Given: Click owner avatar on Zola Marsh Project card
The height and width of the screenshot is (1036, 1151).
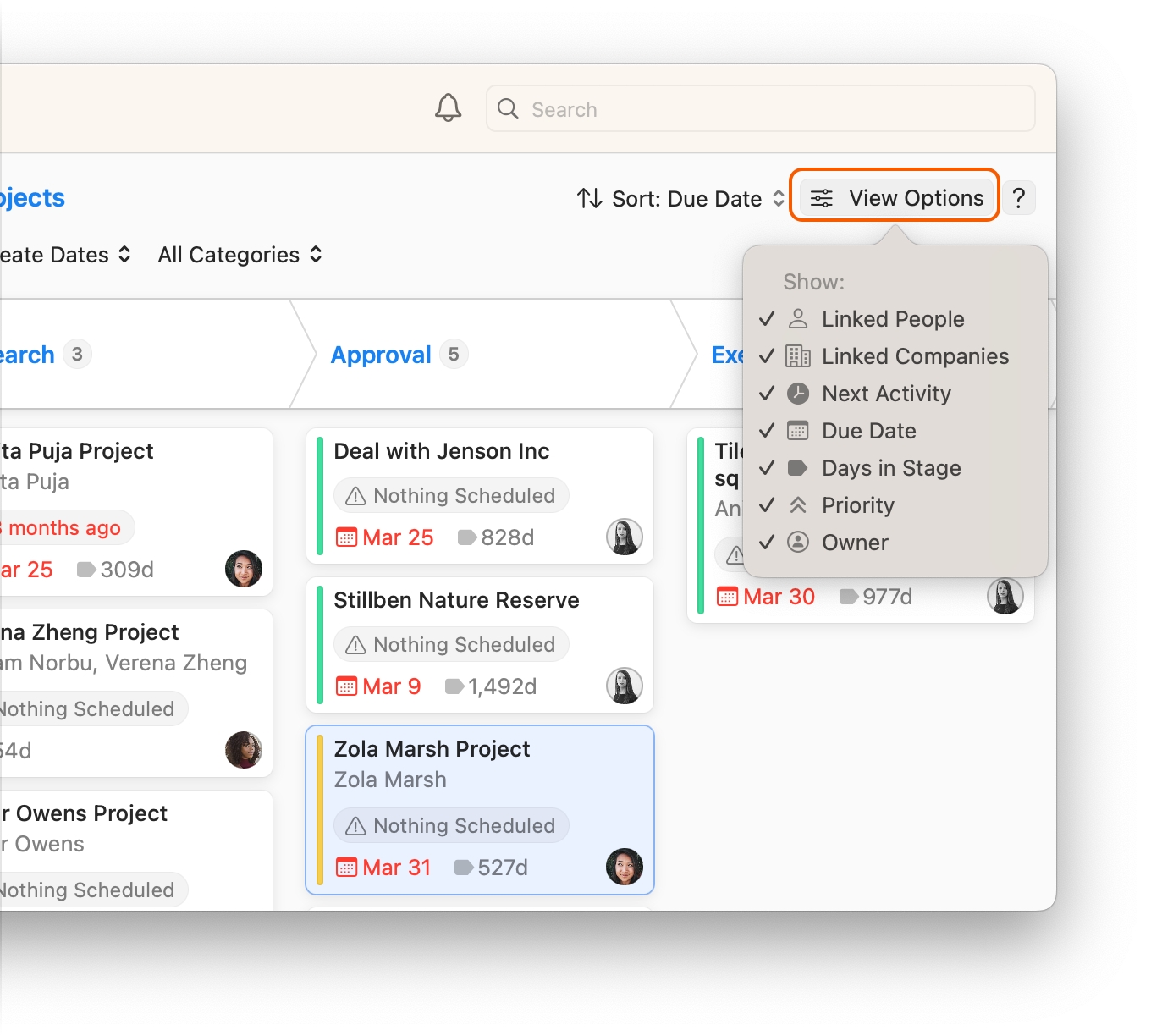Looking at the screenshot, I should pyautogui.click(x=624, y=867).
